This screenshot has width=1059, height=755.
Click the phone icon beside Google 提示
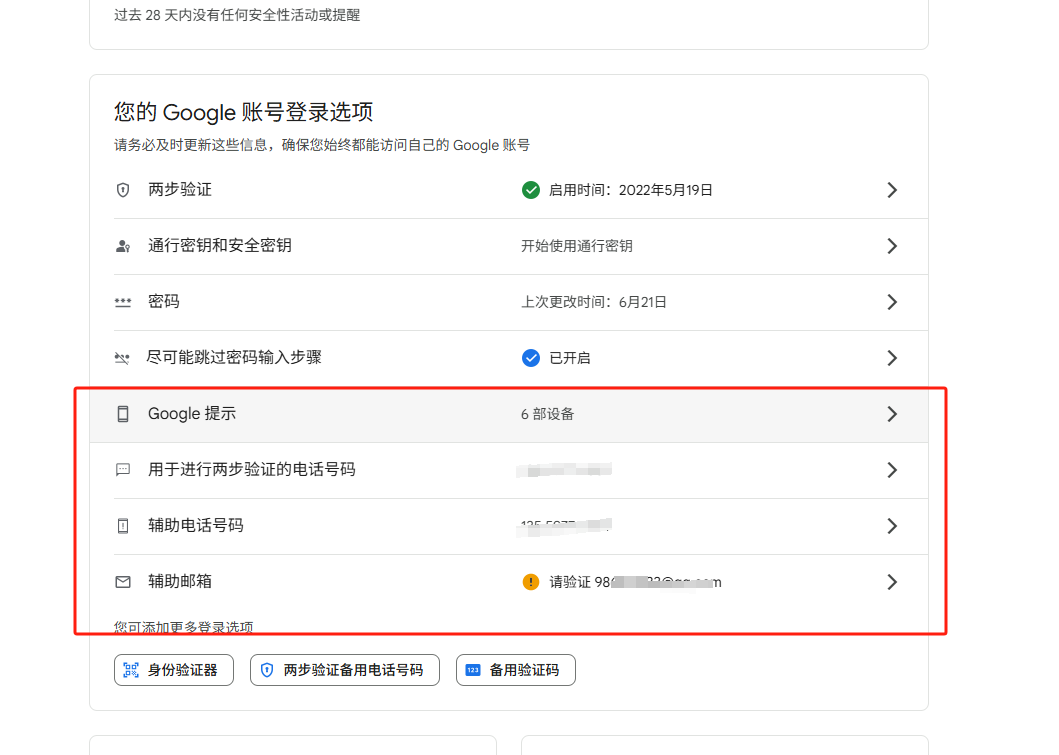pyautogui.click(x=123, y=414)
